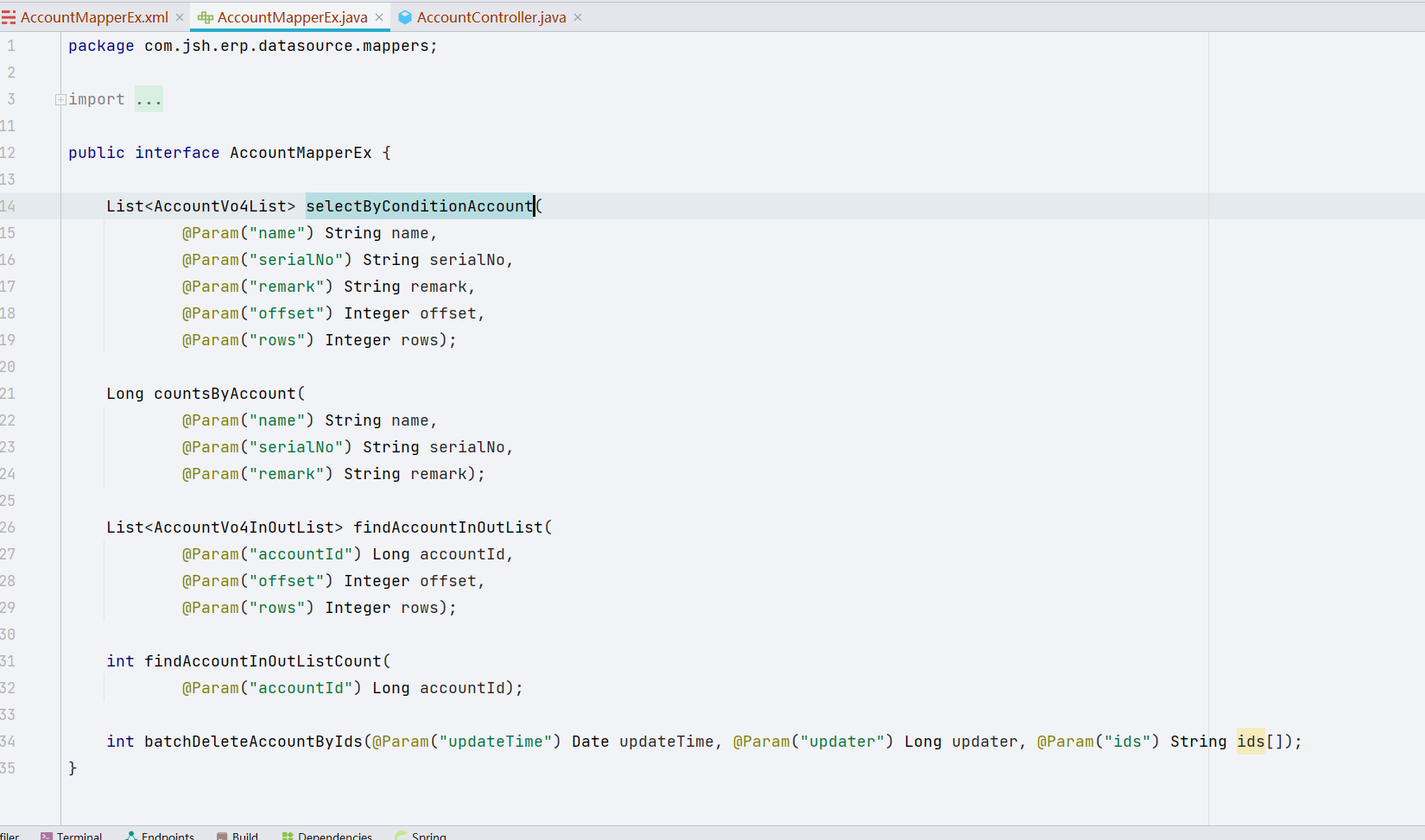Click the selected selectByConditionAccount method name

click(x=420, y=205)
